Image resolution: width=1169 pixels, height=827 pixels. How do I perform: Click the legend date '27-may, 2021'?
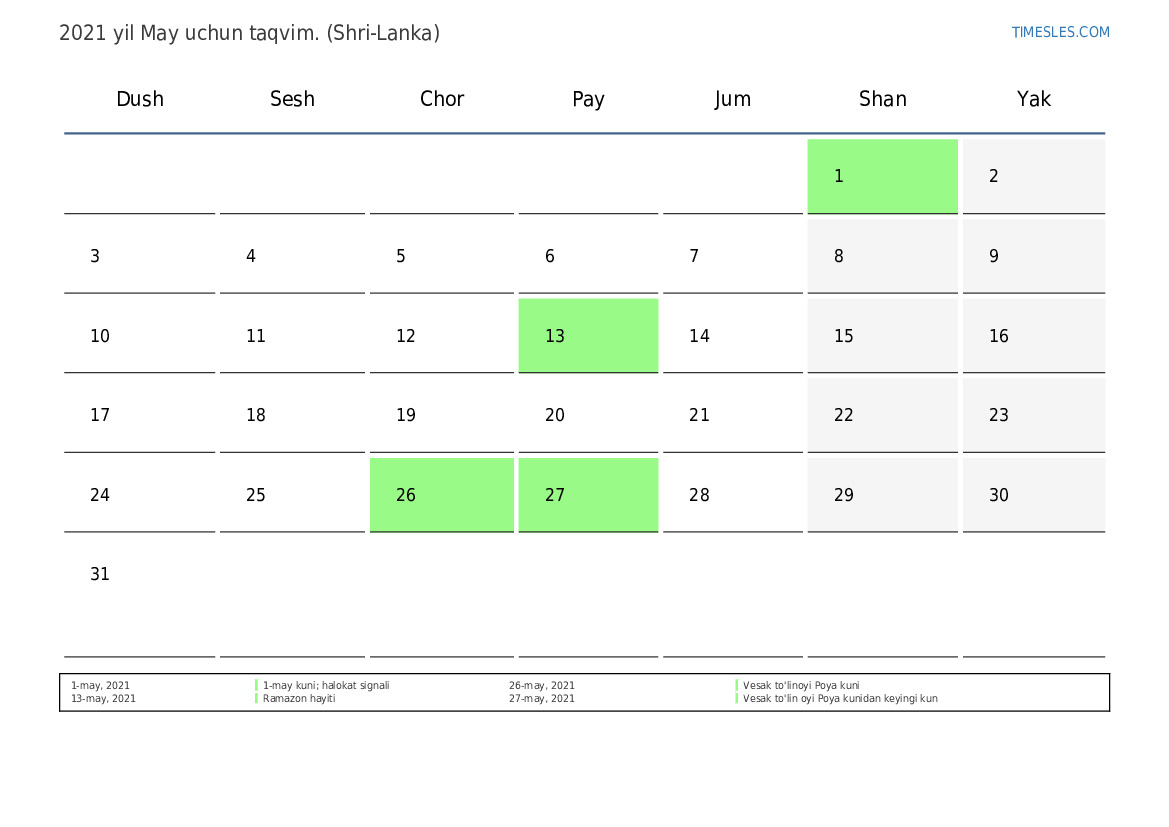[x=542, y=699]
